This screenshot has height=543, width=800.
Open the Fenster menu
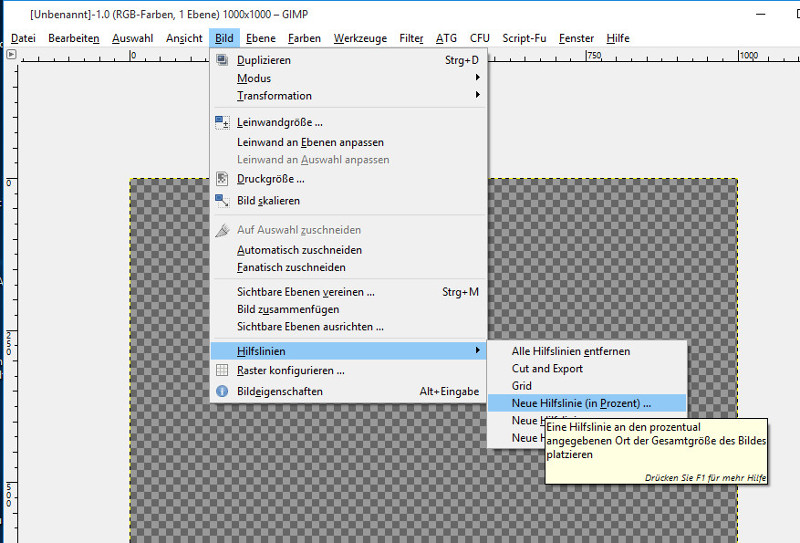pos(576,38)
